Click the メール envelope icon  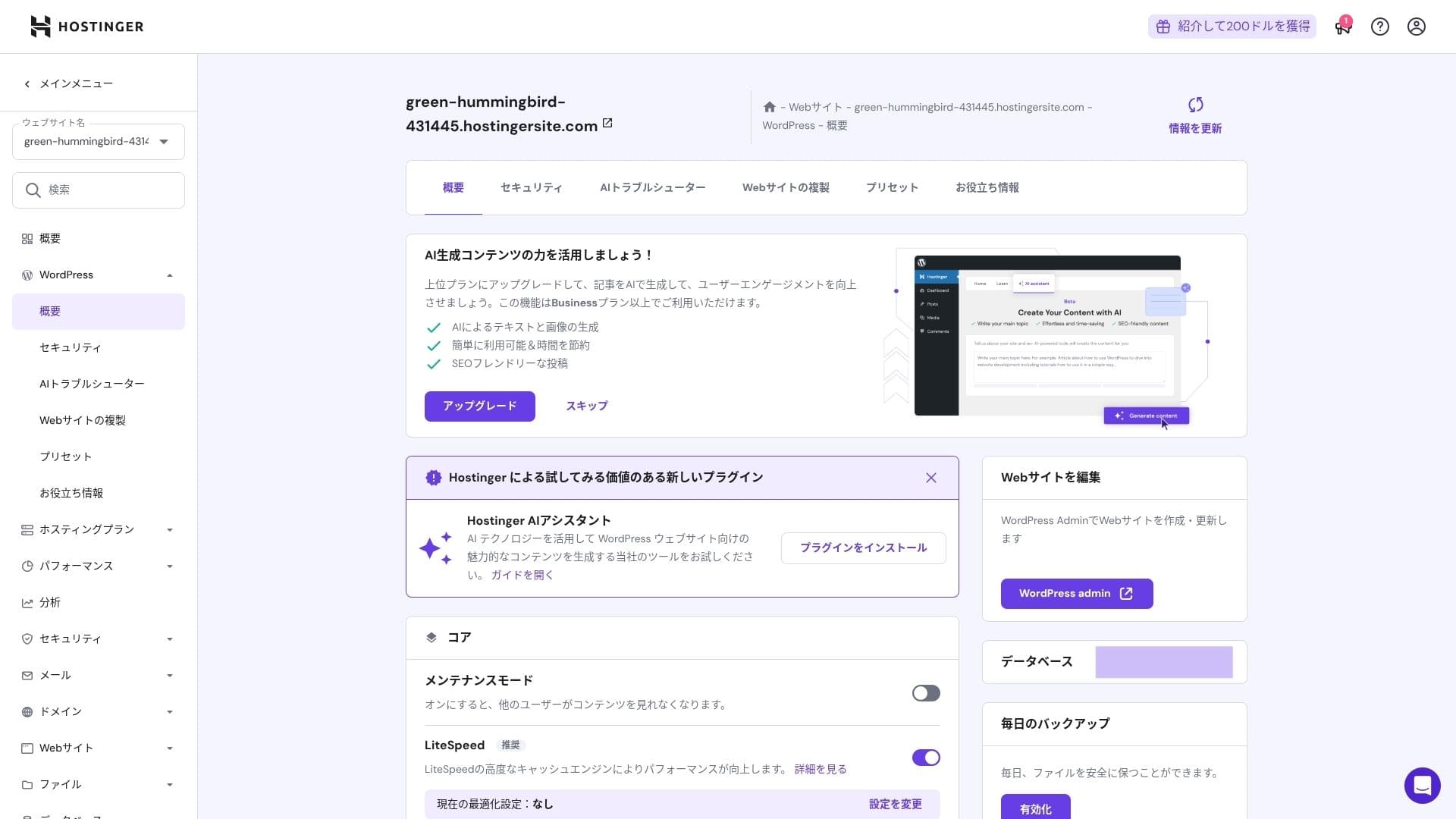[27, 676]
